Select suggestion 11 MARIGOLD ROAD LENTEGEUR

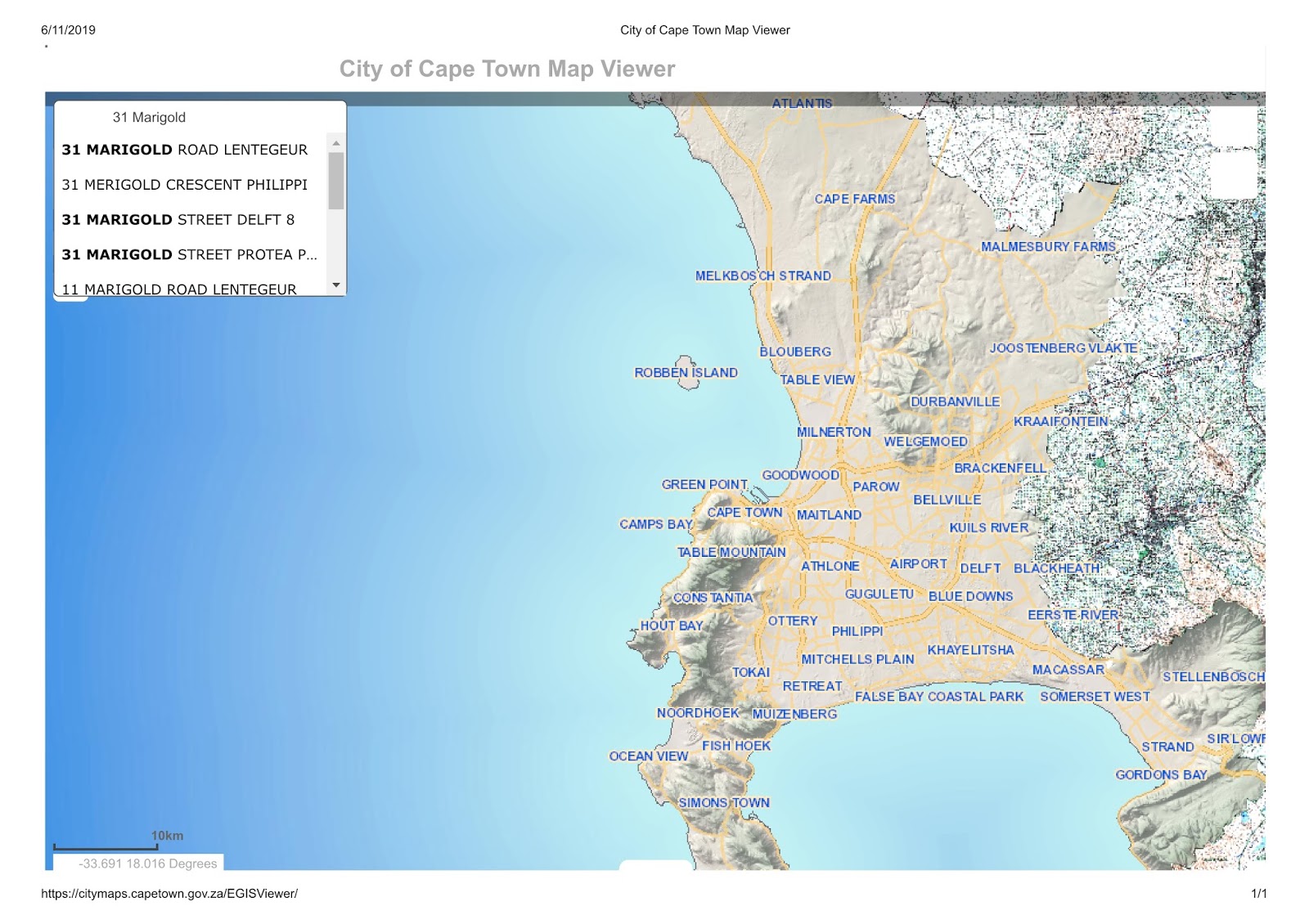178,289
